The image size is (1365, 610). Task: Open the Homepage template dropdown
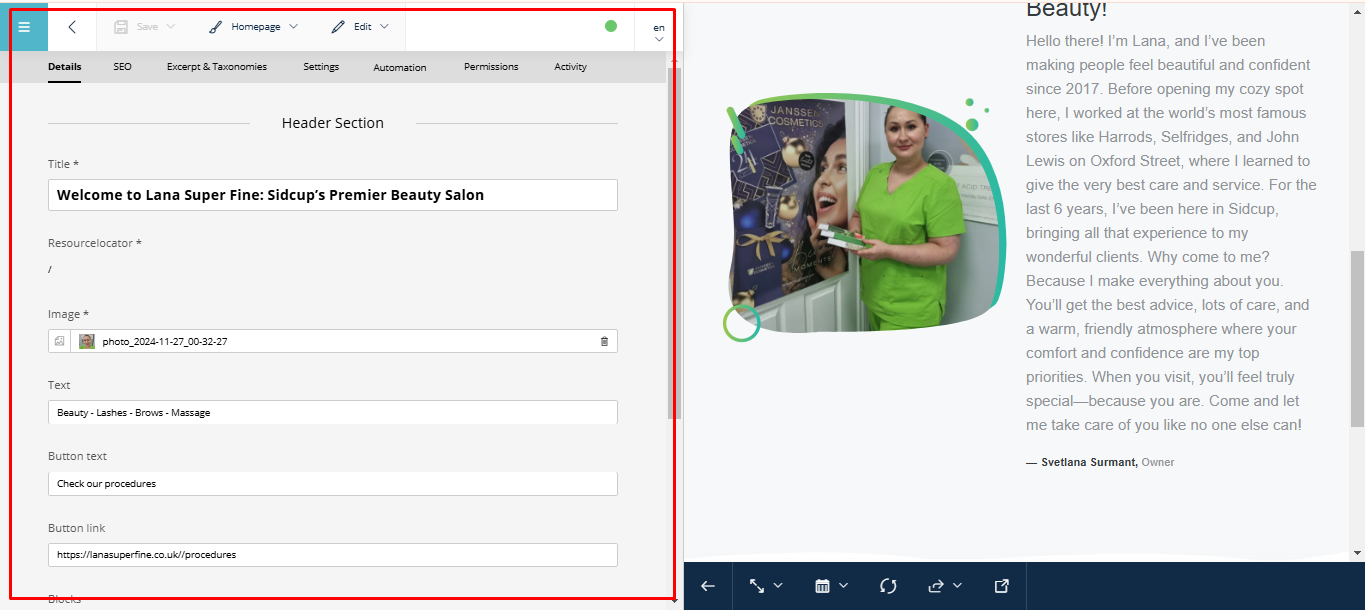tap(254, 27)
